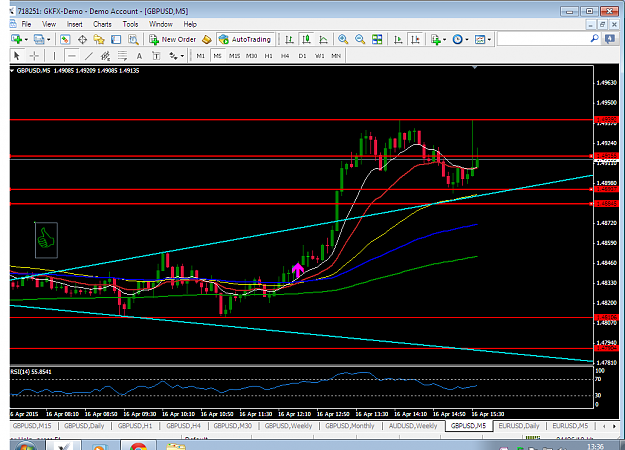Click the magenta up-arrow on chart
Image resolution: width=625 pixels, height=450 pixels.
[x=298, y=270]
